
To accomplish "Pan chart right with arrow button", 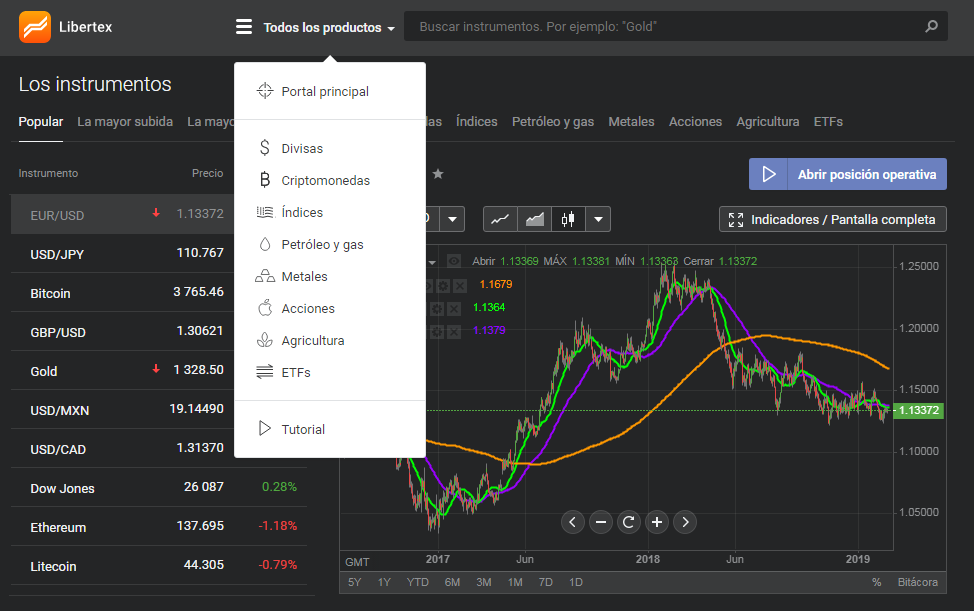I will coord(685,522).
